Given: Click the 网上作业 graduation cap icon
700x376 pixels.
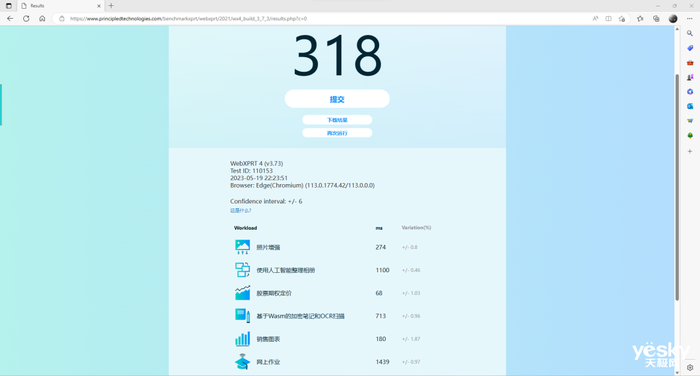Looking at the screenshot, I should pyautogui.click(x=242, y=362).
